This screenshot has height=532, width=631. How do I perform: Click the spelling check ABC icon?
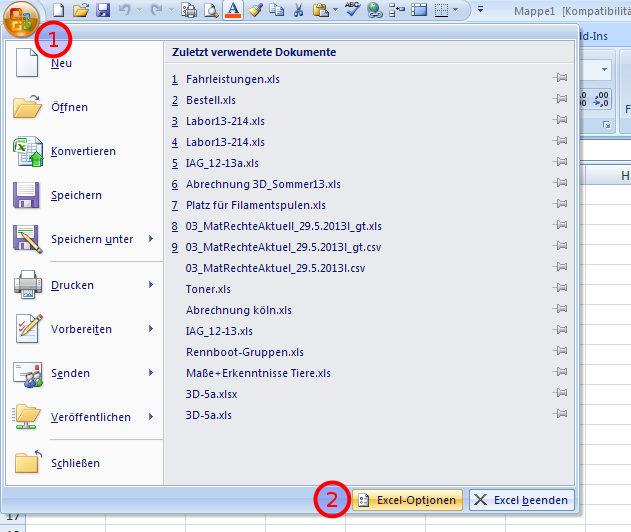(x=352, y=10)
